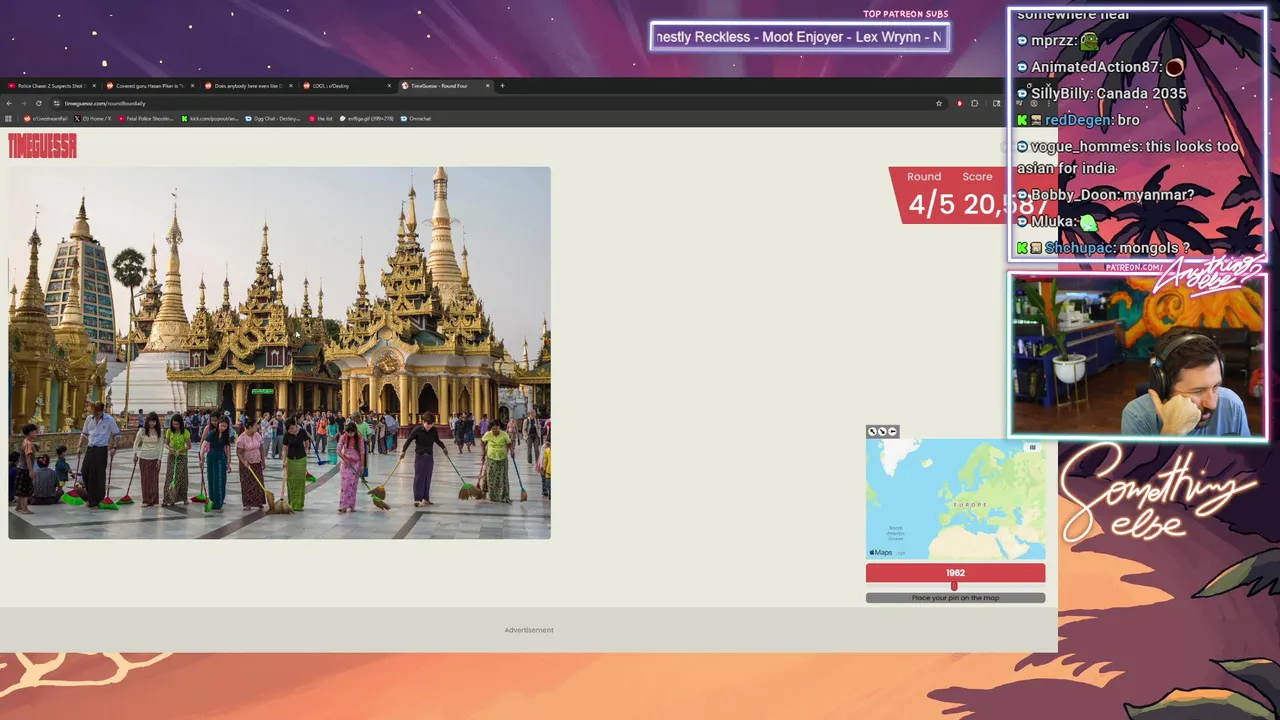
Task: Click 'Shchupac: mongols ?' chat message
Action: click(1103, 248)
